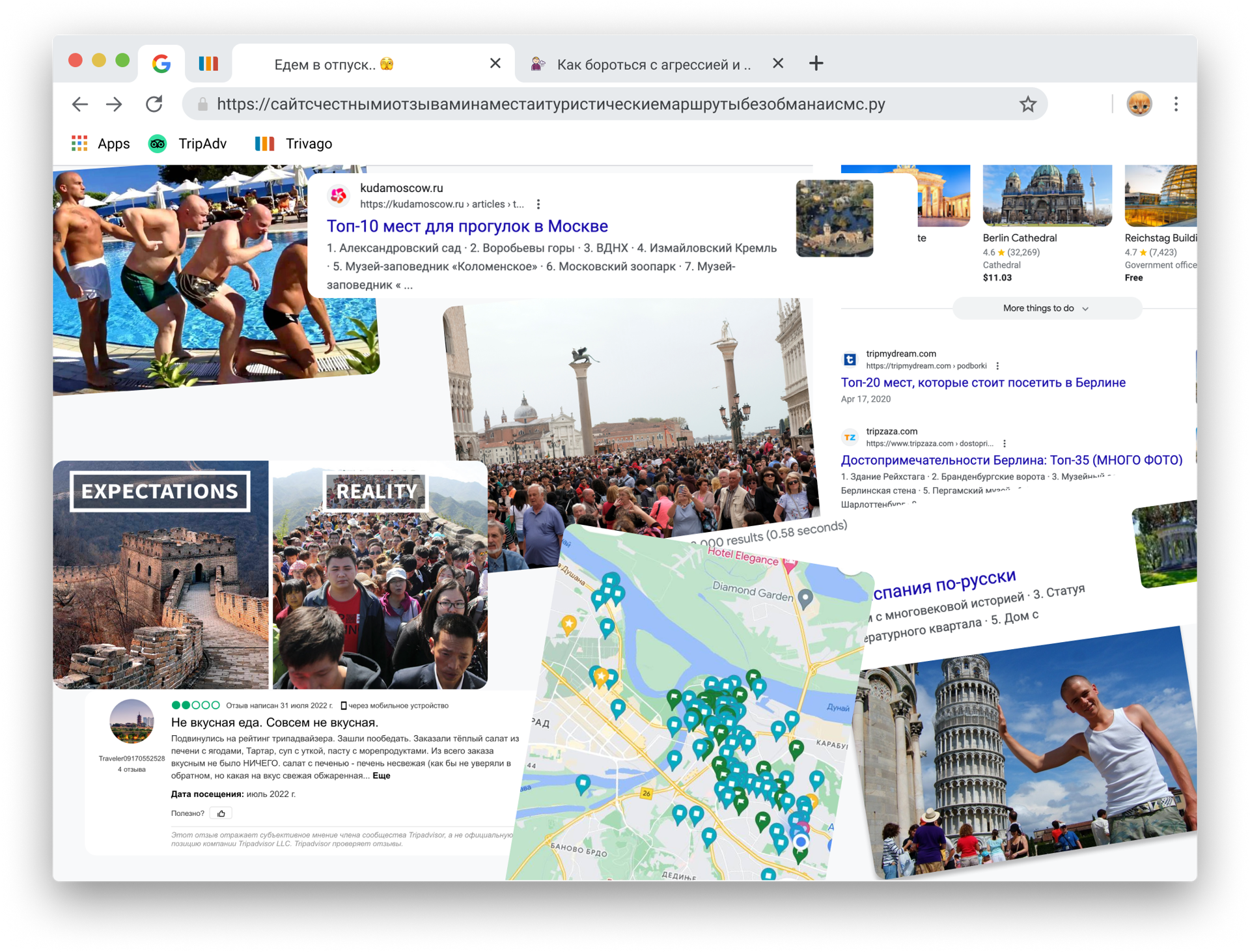Go back with the browser back arrow
The image size is (1250, 952).
[x=79, y=104]
